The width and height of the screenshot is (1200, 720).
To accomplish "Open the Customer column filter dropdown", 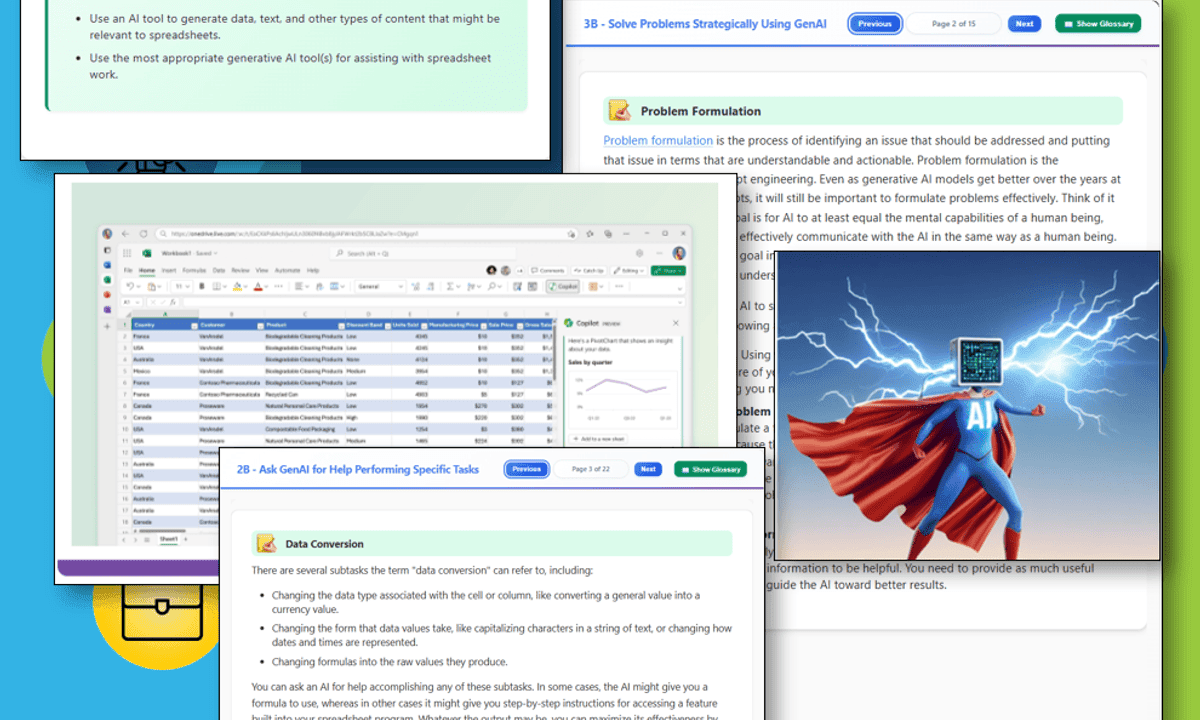I will pyautogui.click(x=258, y=325).
